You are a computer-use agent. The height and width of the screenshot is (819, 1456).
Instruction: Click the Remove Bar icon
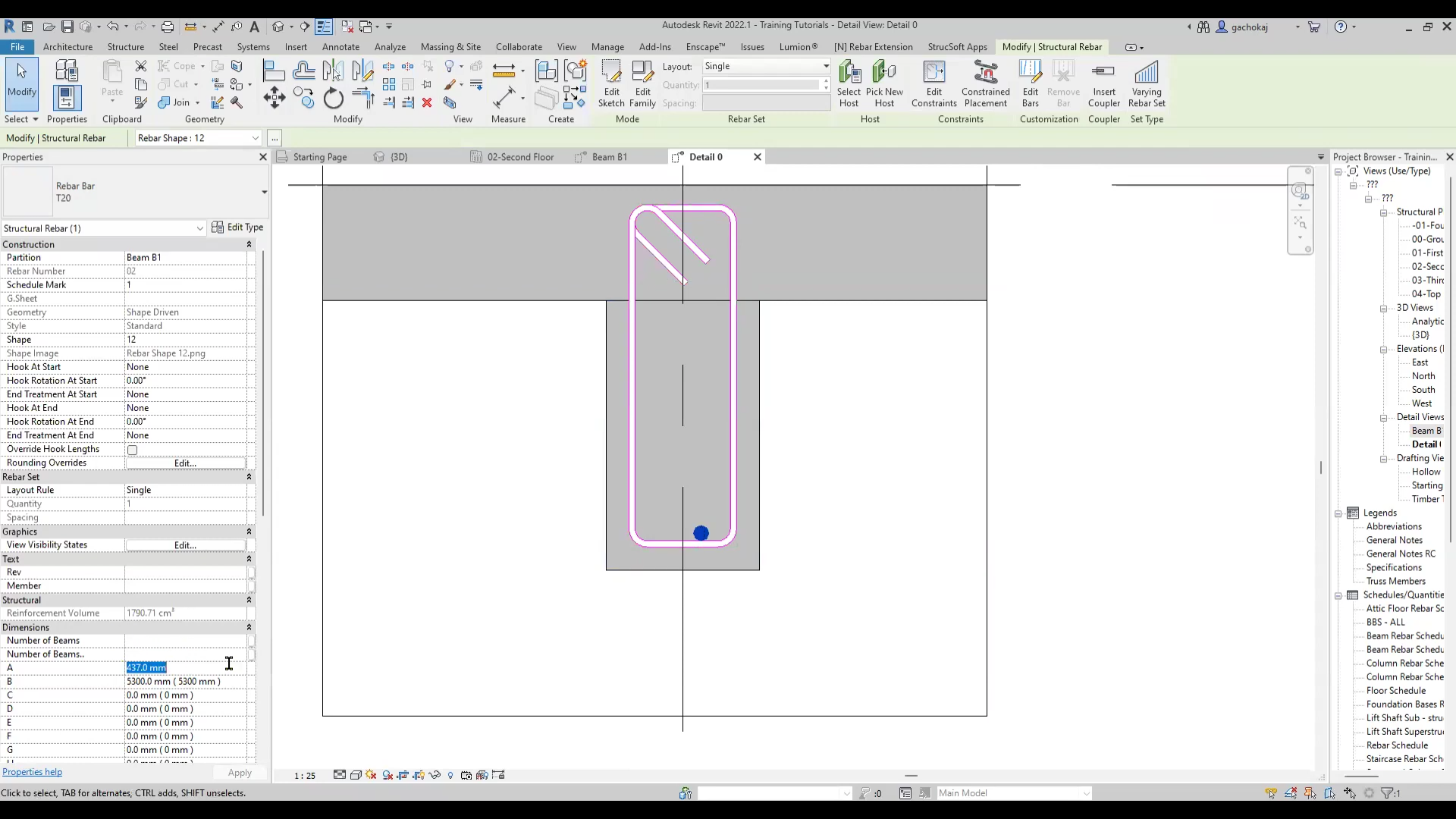point(1063,83)
